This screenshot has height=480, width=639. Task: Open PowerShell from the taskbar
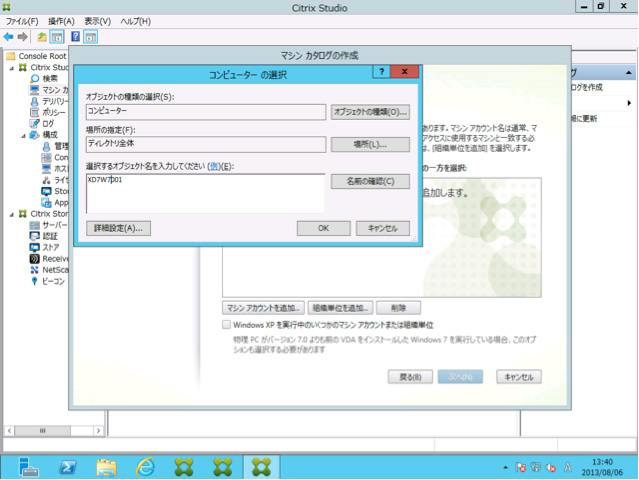click(67, 467)
